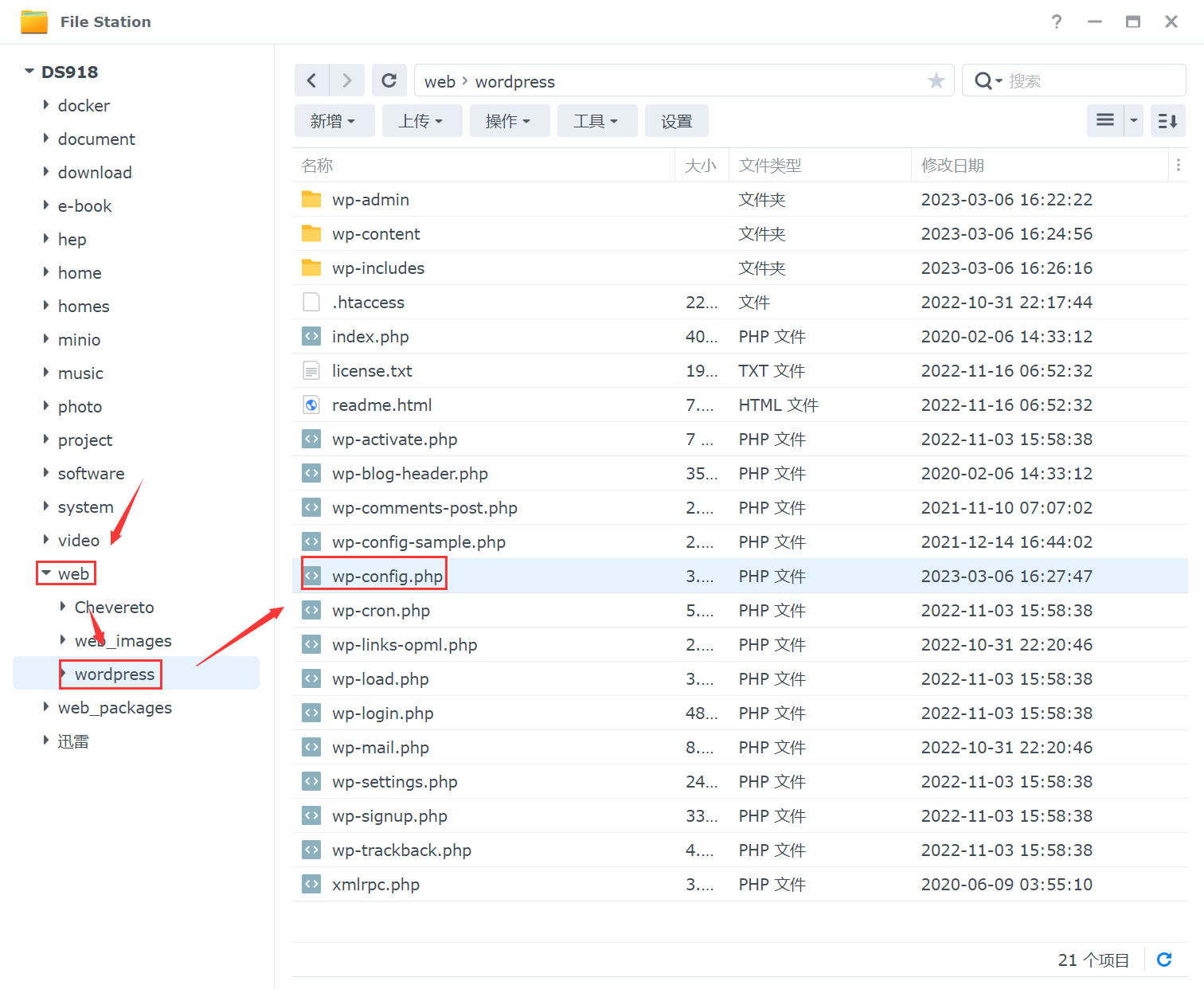The width and height of the screenshot is (1204, 989).
Task: Open the 新增 (Create) dropdown
Action: tap(334, 121)
